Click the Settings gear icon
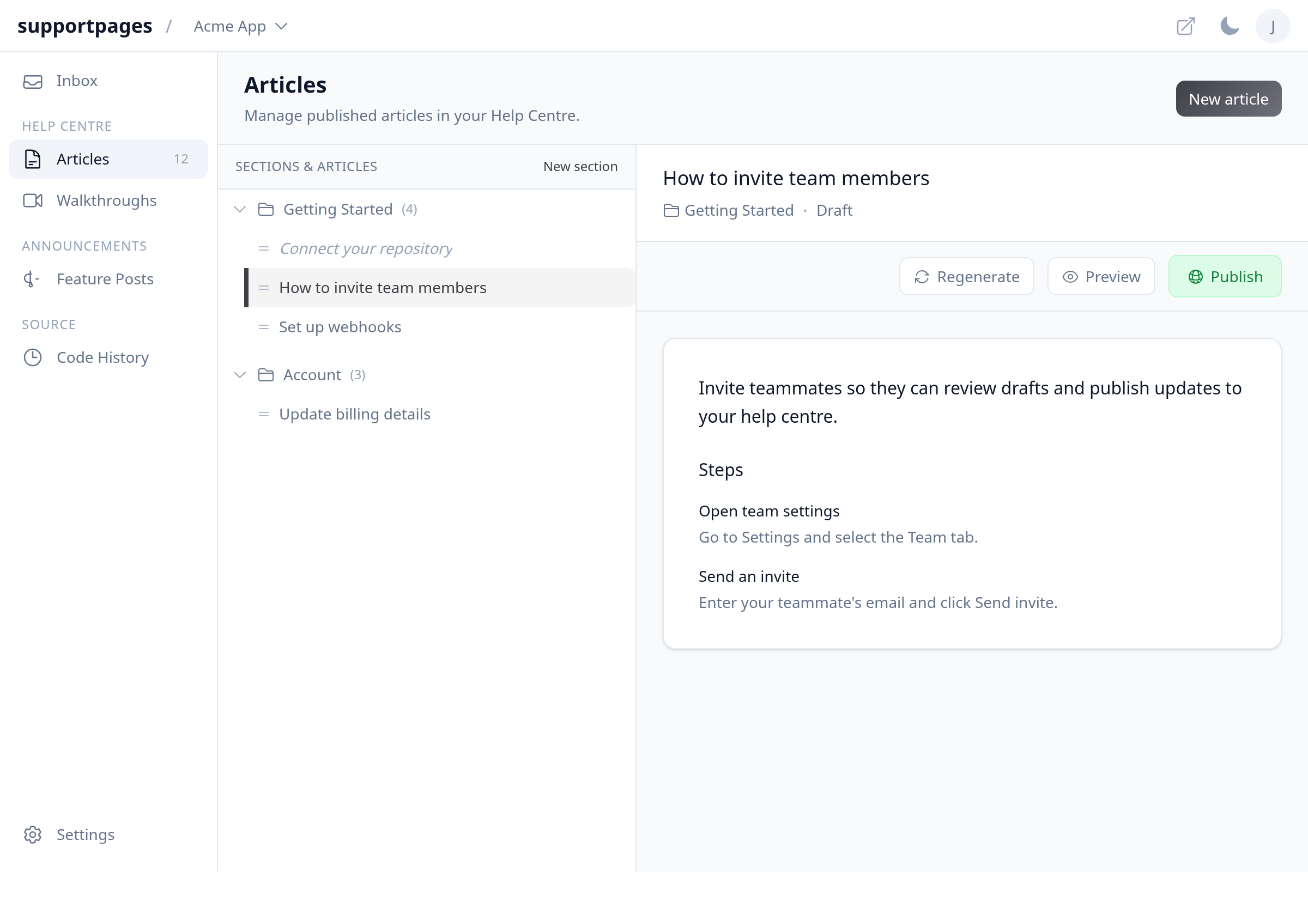 pyautogui.click(x=33, y=835)
